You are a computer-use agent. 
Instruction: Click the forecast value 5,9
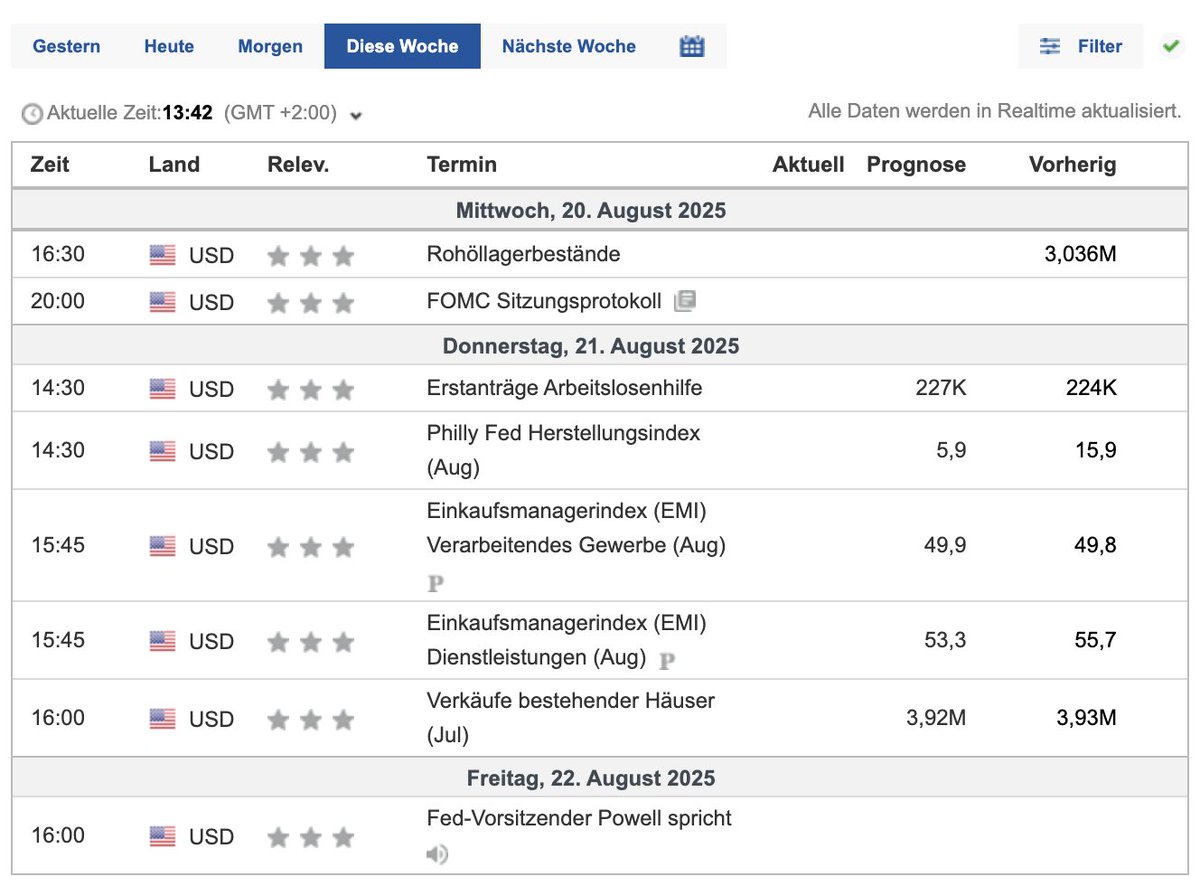click(x=952, y=450)
